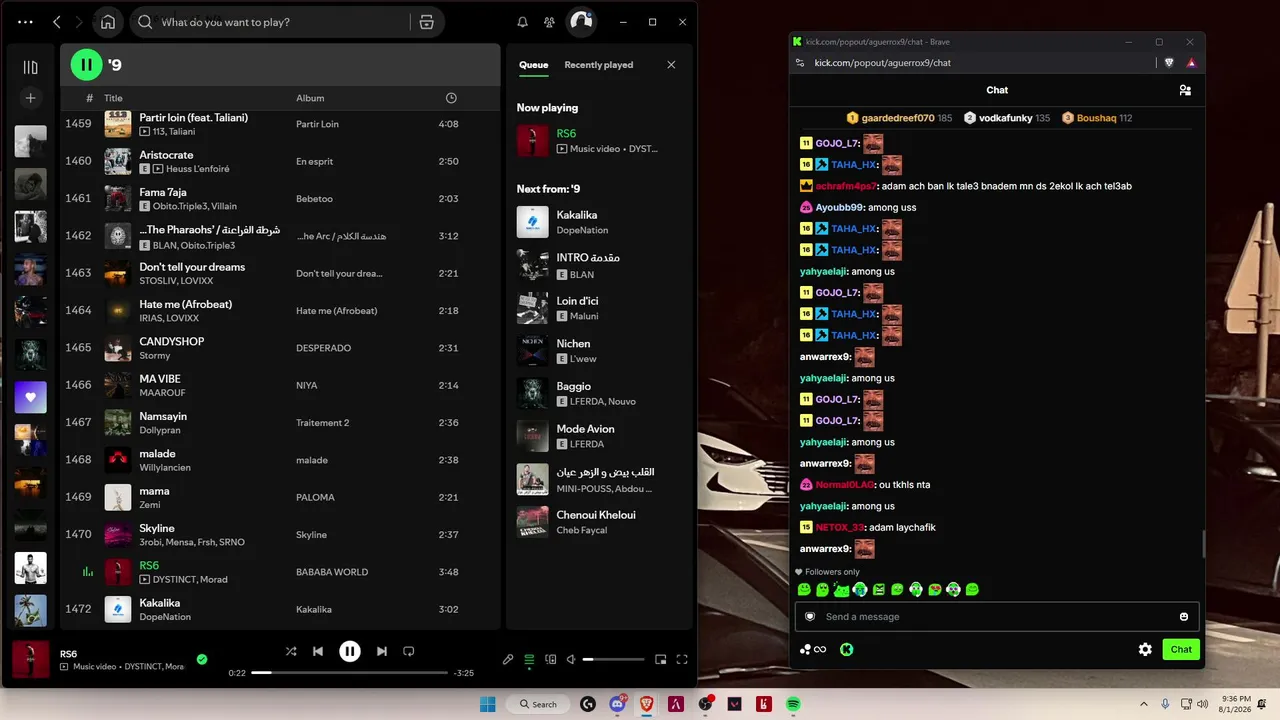This screenshot has height=720, width=1280.
Task: Open the DESPERADO album link
Action: pyautogui.click(x=323, y=348)
